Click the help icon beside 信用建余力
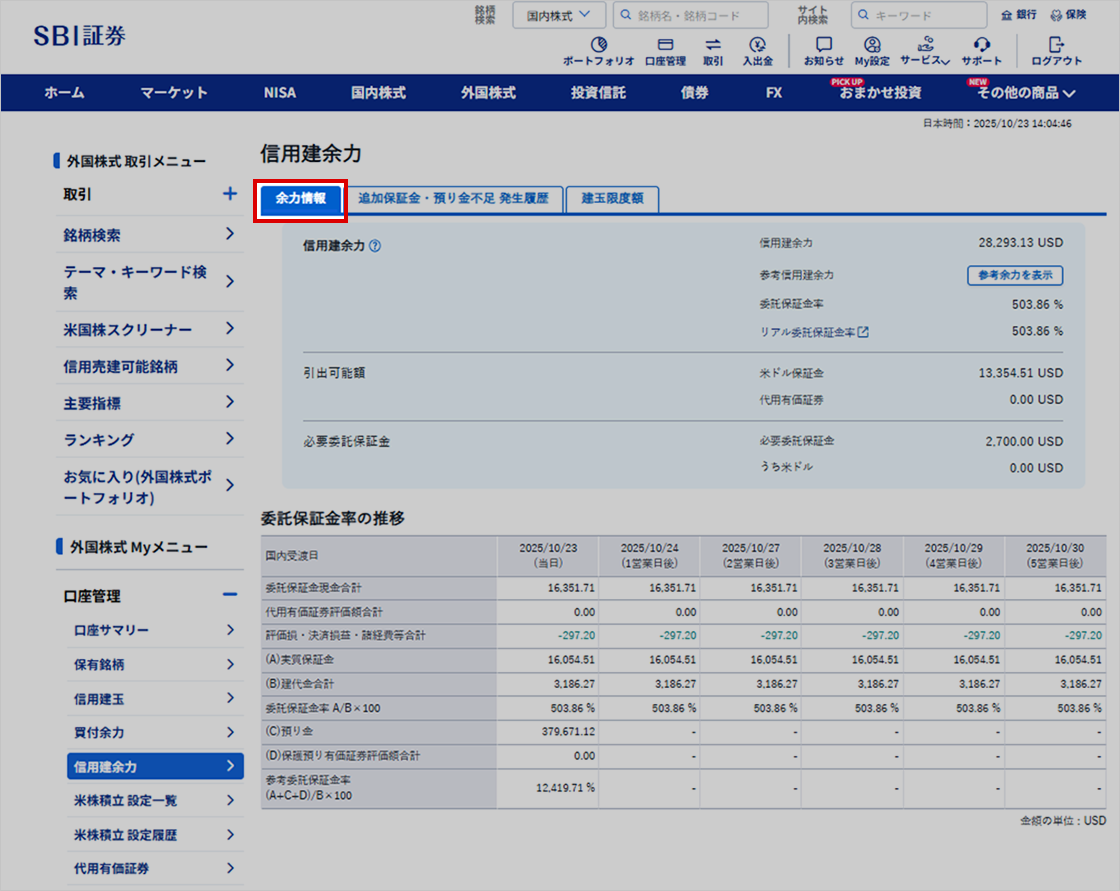The image size is (1120, 891). (x=375, y=246)
